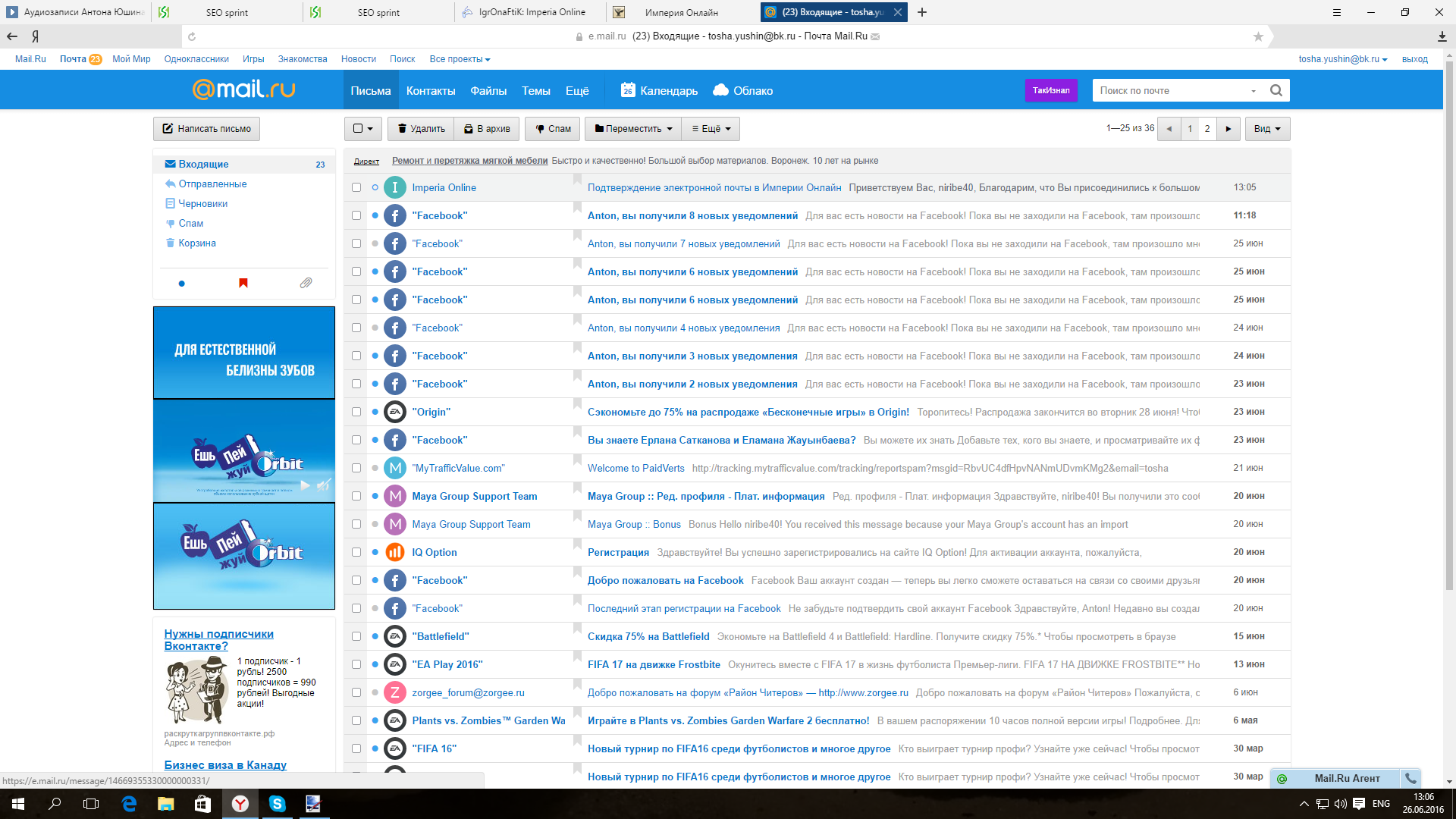Filter by red flag icon in sidebar
The width and height of the screenshot is (1456, 819).
tap(243, 283)
